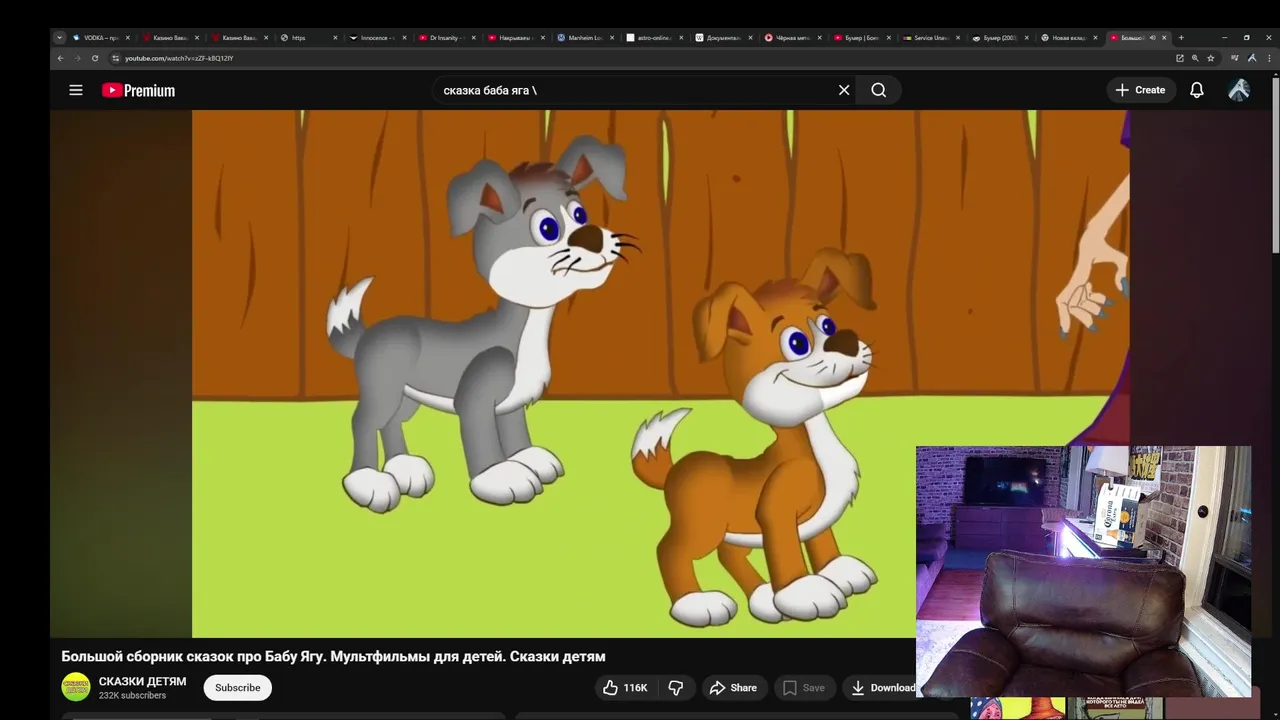Switch to the Документальн tab

click(724, 38)
